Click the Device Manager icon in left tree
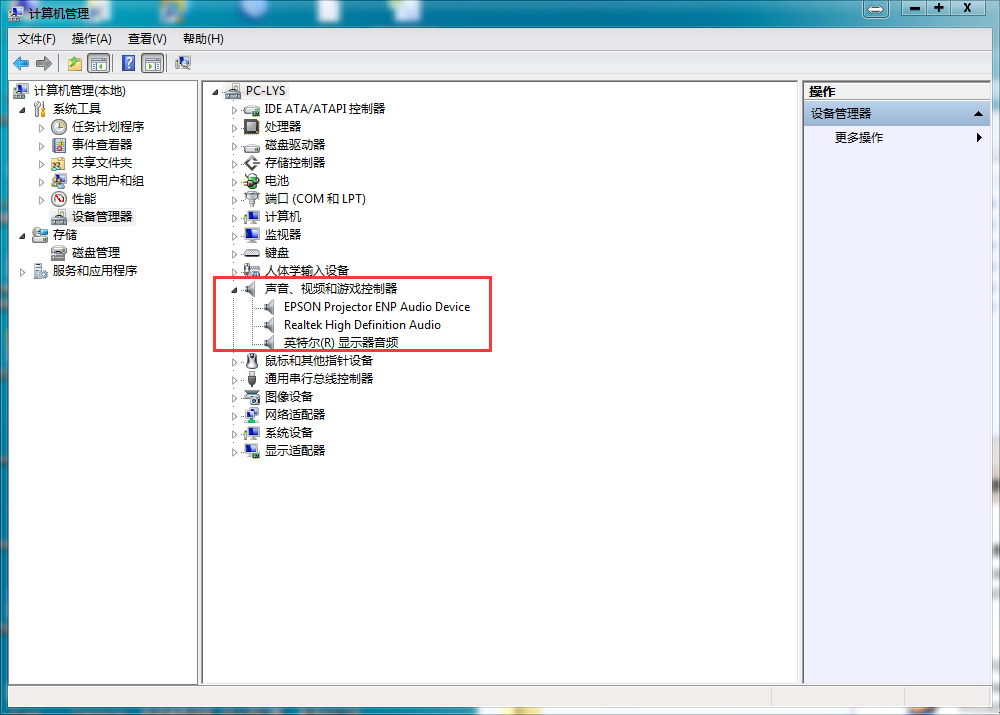 click(x=59, y=217)
